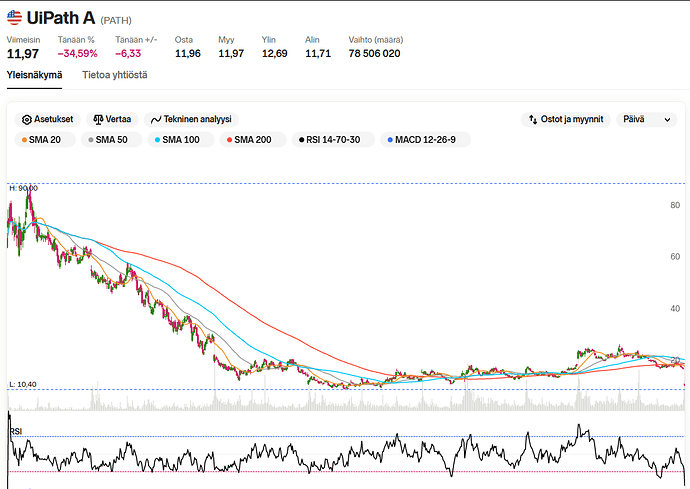Toggle the SMA 200 indicator chip

coord(253,140)
